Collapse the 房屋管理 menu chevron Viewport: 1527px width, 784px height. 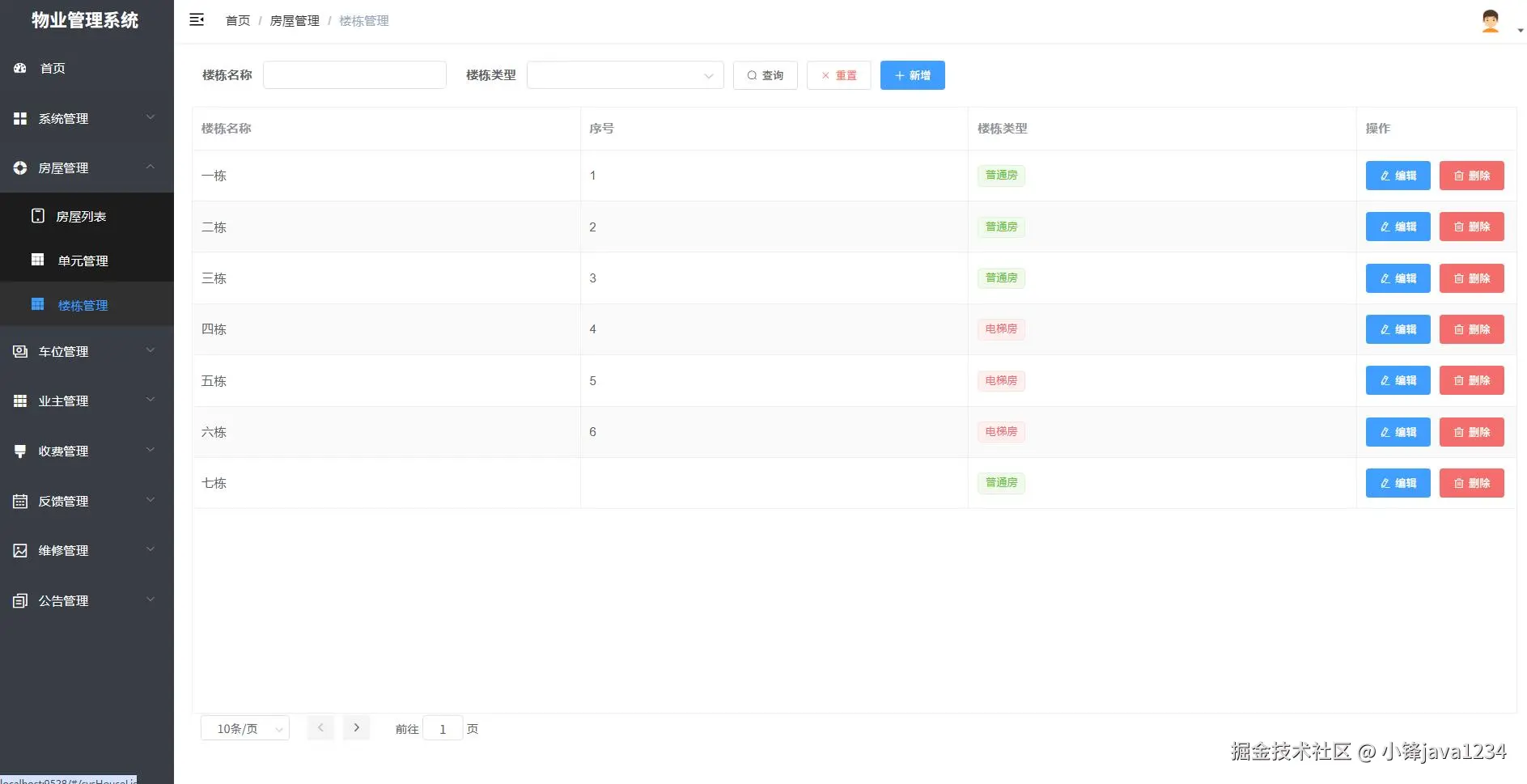(151, 167)
